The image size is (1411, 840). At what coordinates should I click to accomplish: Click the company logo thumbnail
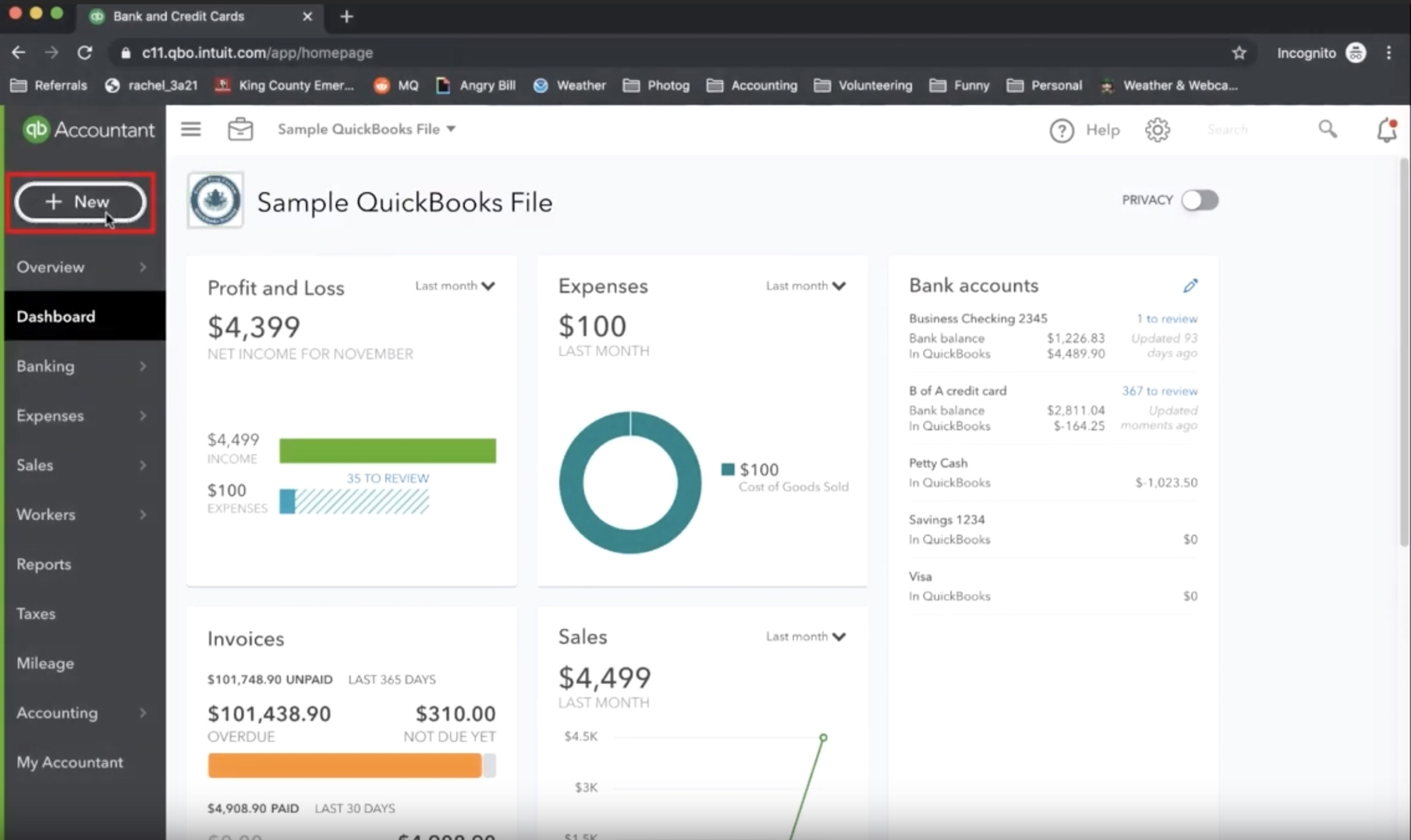click(x=215, y=201)
